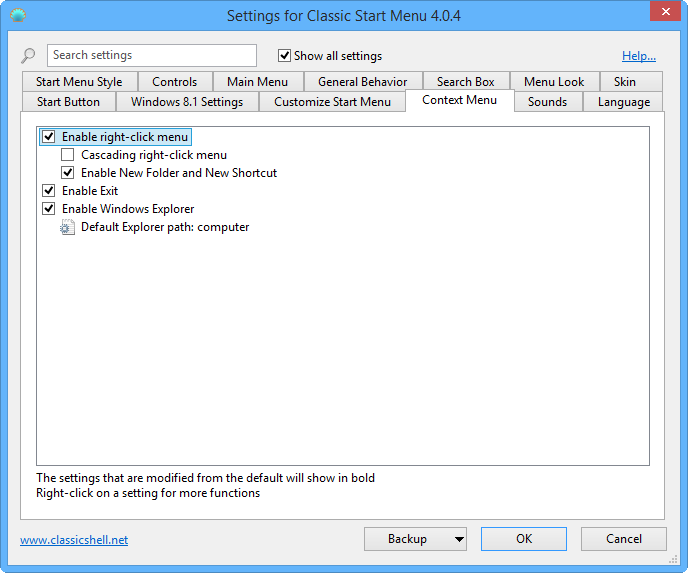The image size is (688, 573).
Task: Click the Default Explorer path setting icon
Action: point(67,227)
